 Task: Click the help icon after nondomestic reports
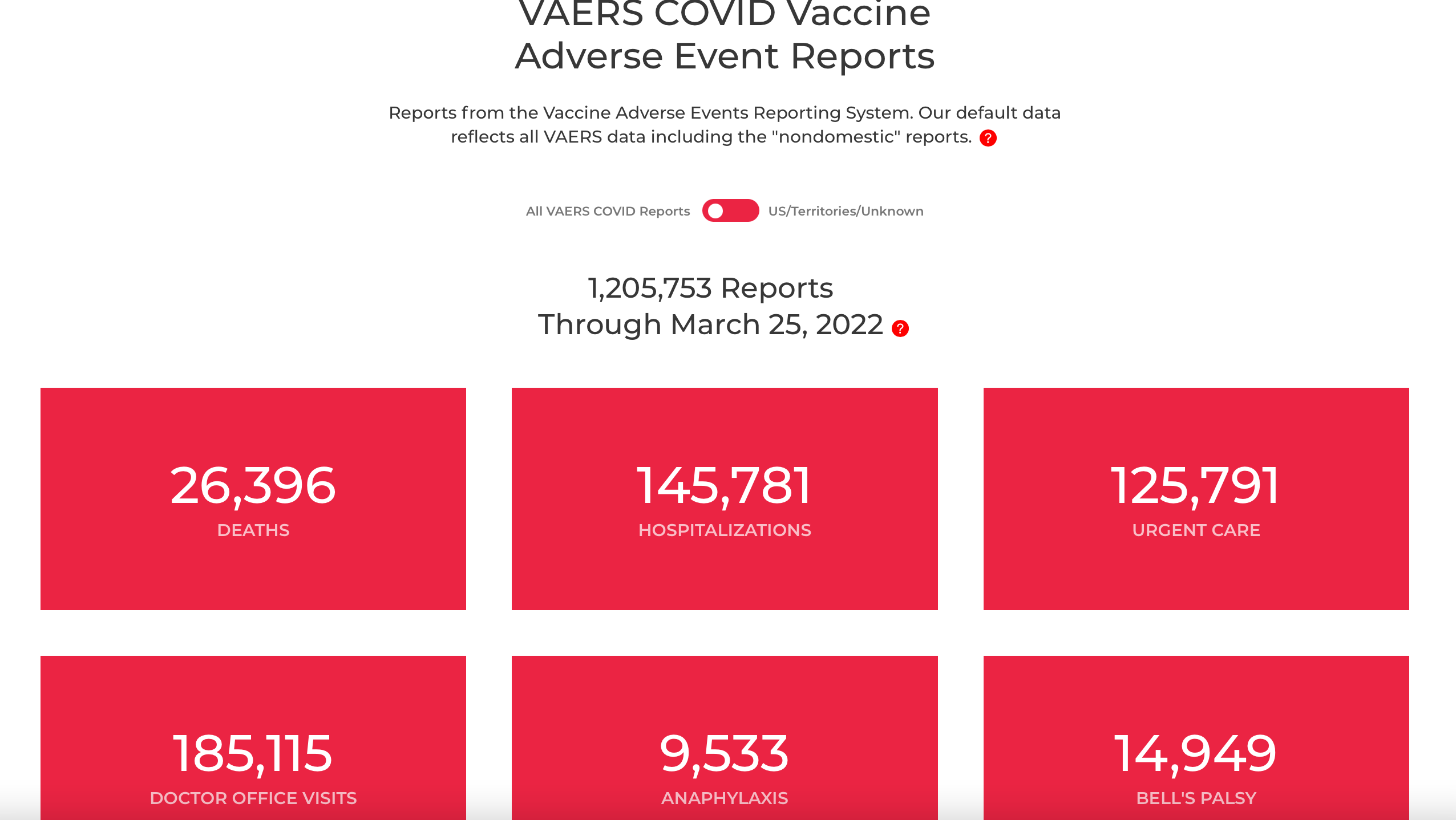tap(988, 138)
